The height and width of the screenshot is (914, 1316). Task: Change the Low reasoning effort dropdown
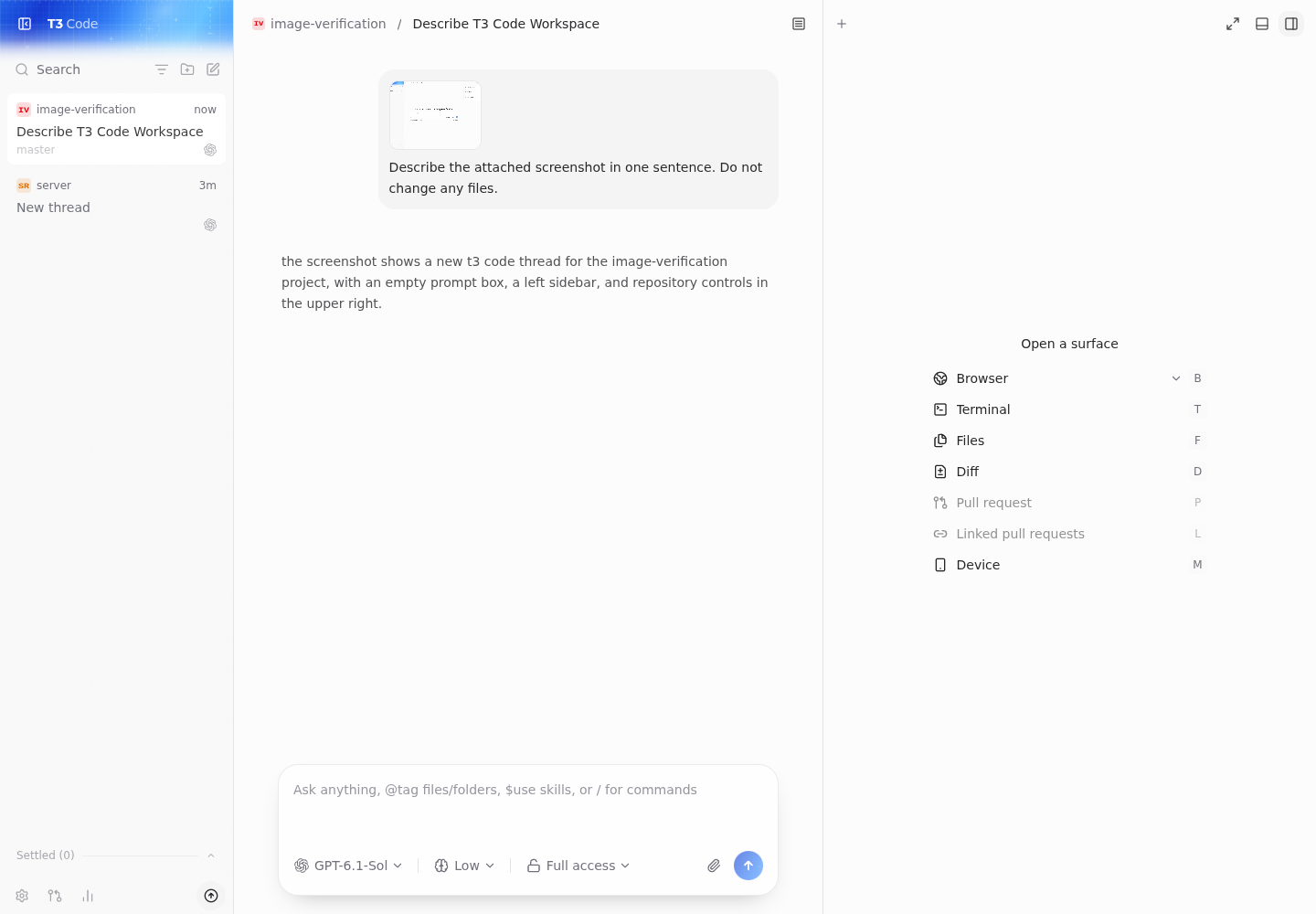tap(464, 866)
